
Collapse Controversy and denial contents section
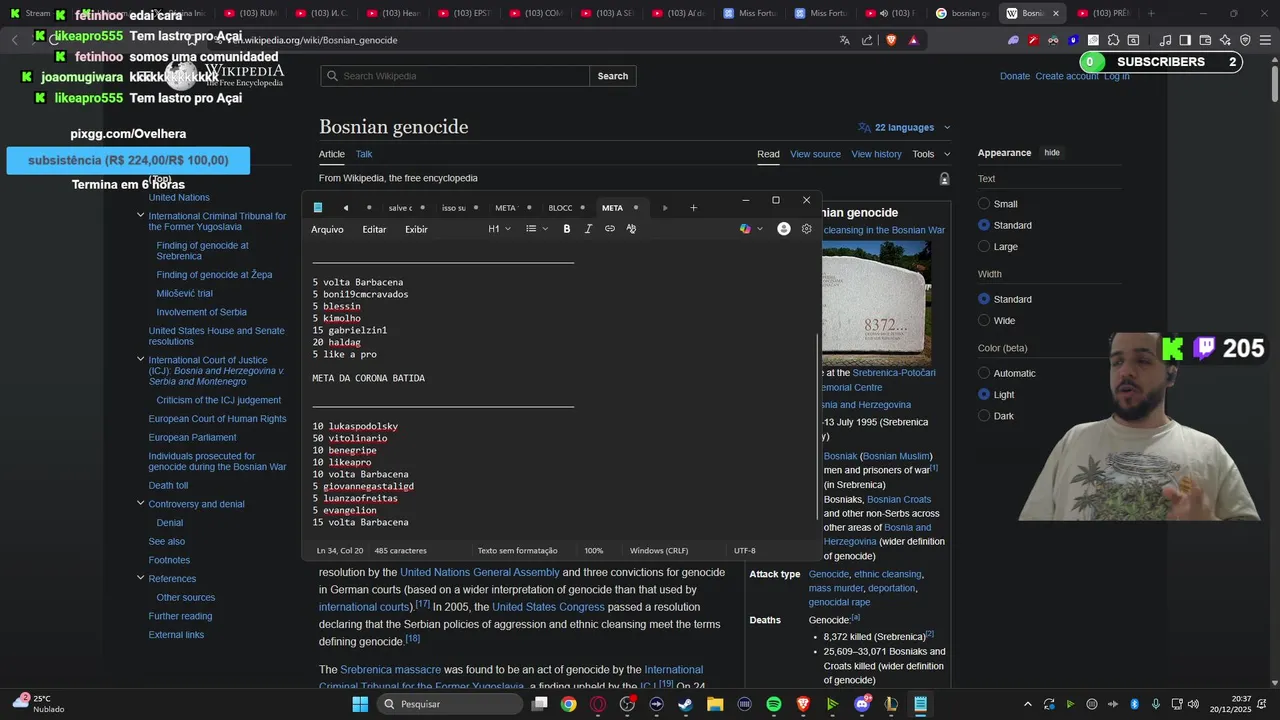point(140,504)
